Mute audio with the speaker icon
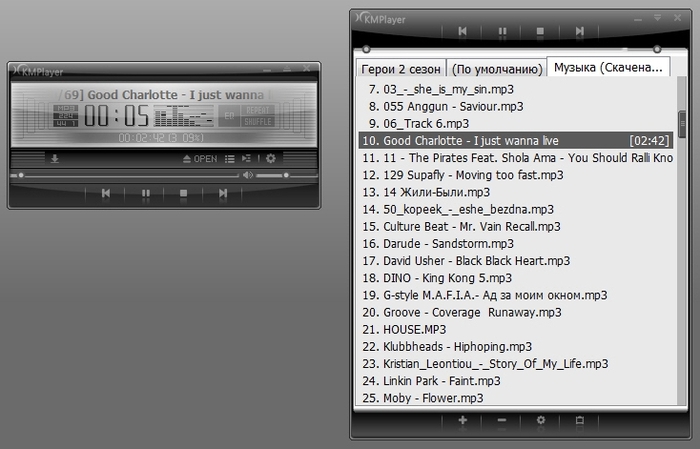 click(x=248, y=175)
